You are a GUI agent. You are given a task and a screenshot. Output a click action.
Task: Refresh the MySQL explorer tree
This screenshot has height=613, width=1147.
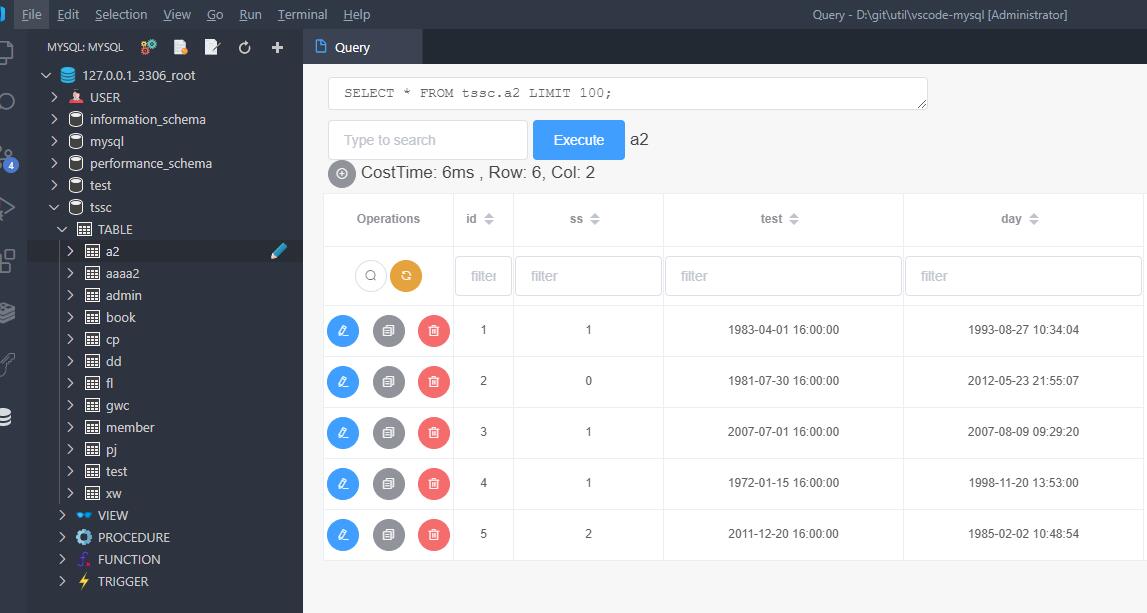(244, 47)
